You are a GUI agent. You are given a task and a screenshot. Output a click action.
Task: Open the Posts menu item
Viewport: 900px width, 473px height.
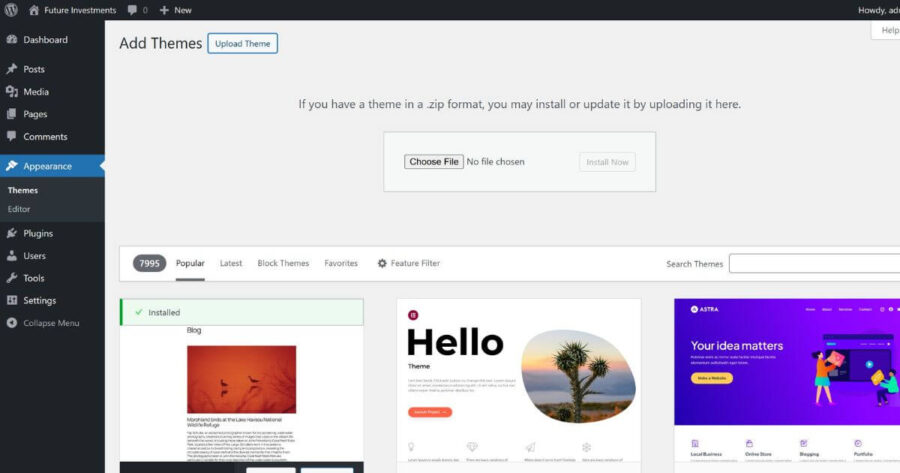click(52, 69)
